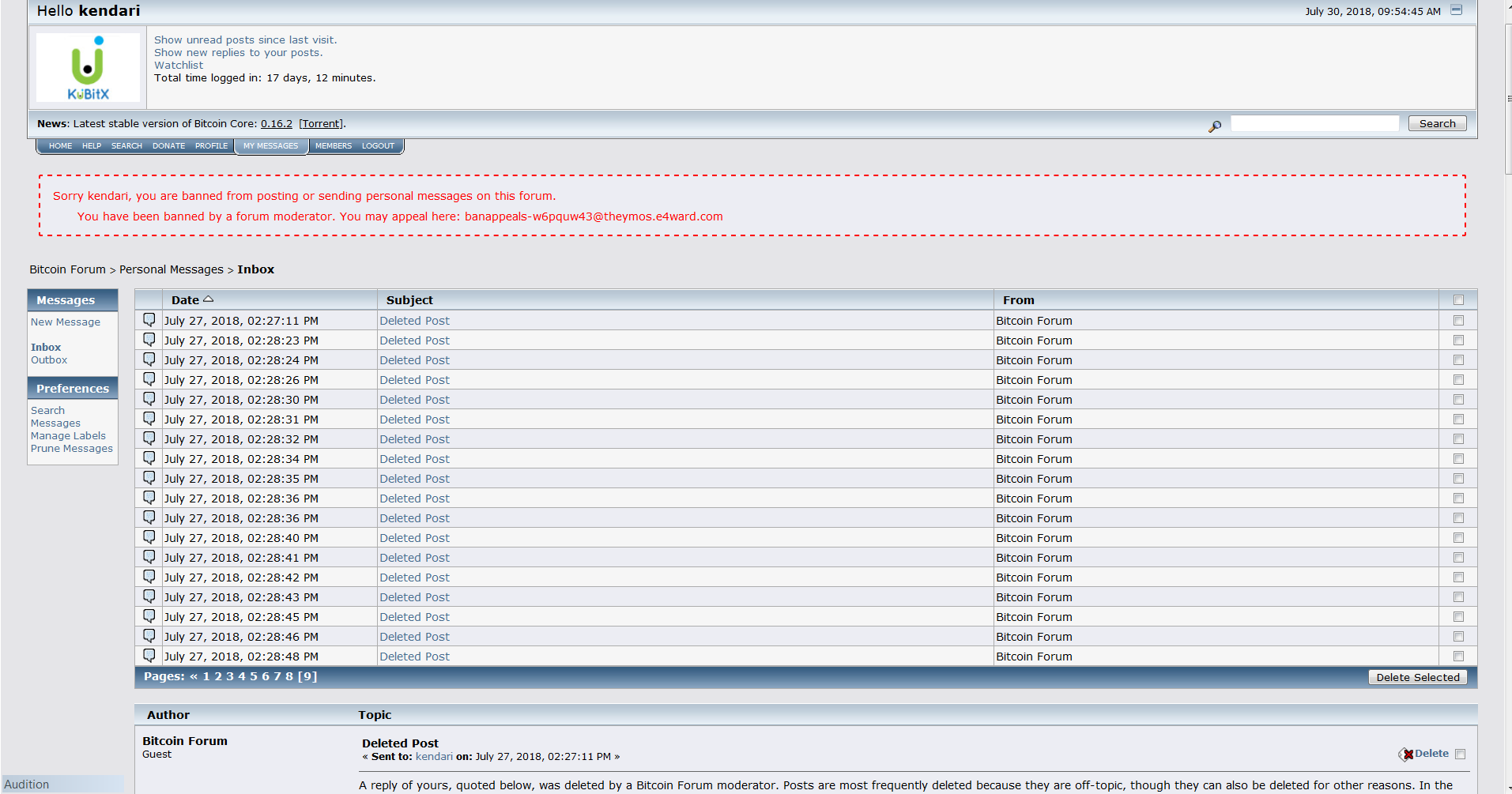Click the KuBitX avatar image

point(88,67)
